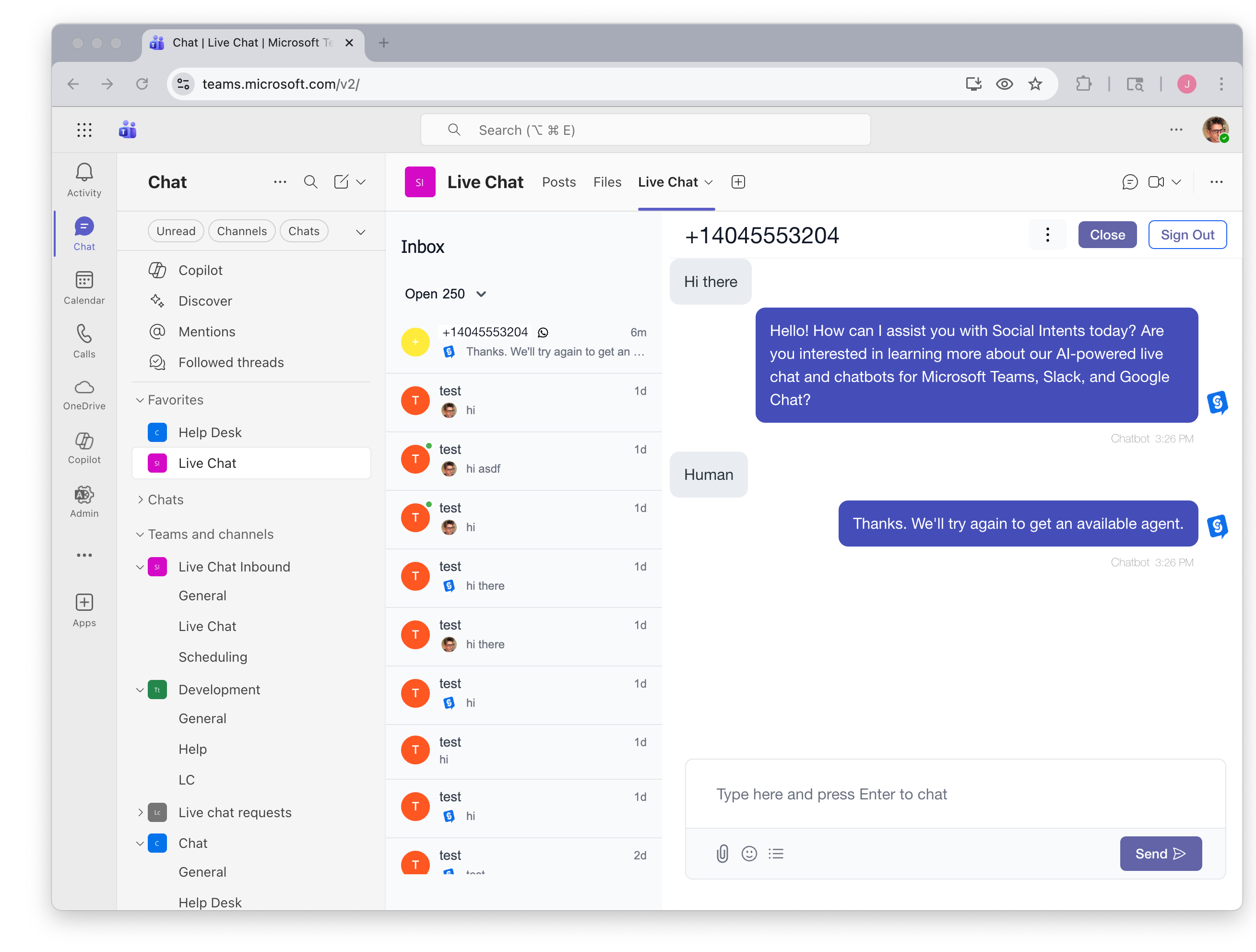The height and width of the screenshot is (952, 1256).
Task: Open the Open 250 status dropdown
Action: point(445,294)
